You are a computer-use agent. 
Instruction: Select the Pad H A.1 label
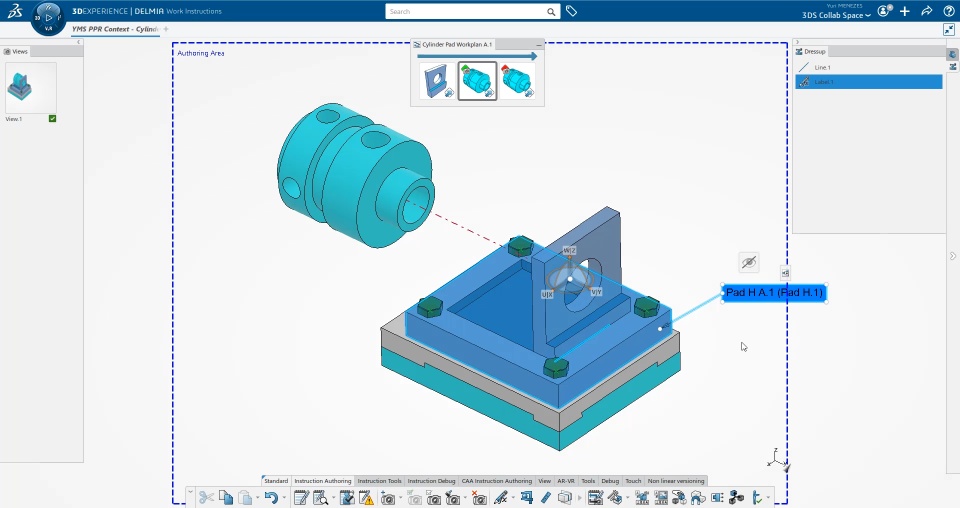774,293
